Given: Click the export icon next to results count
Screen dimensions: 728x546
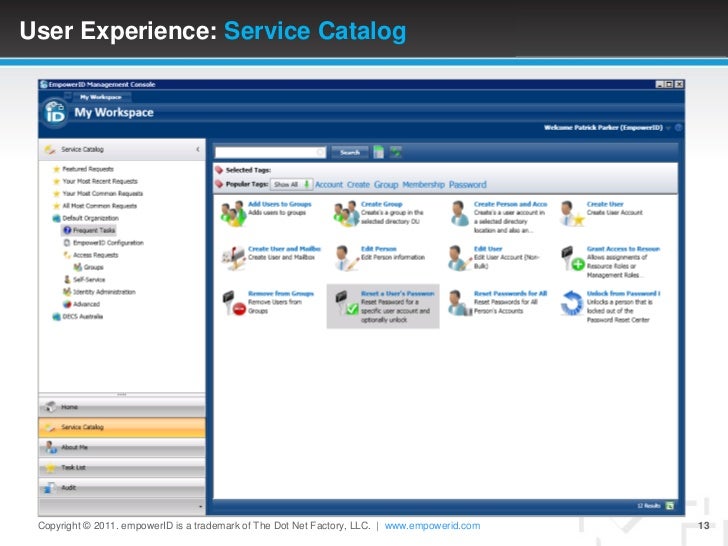Looking at the screenshot, I should tap(670, 506).
